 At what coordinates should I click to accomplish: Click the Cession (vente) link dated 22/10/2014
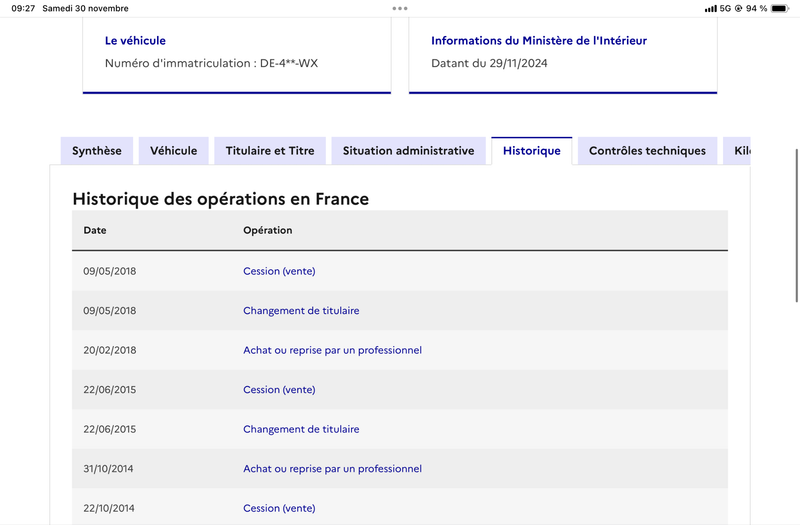pos(279,508)
